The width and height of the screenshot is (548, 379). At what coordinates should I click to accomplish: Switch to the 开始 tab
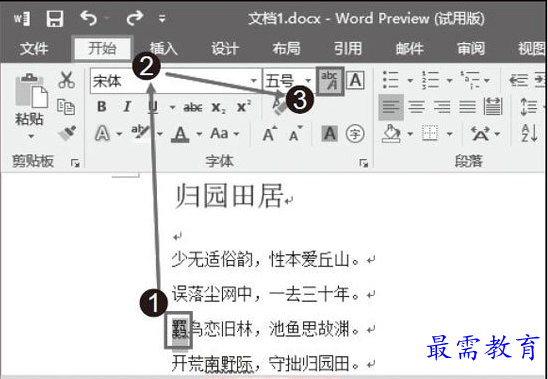click(x=102, y=48)
